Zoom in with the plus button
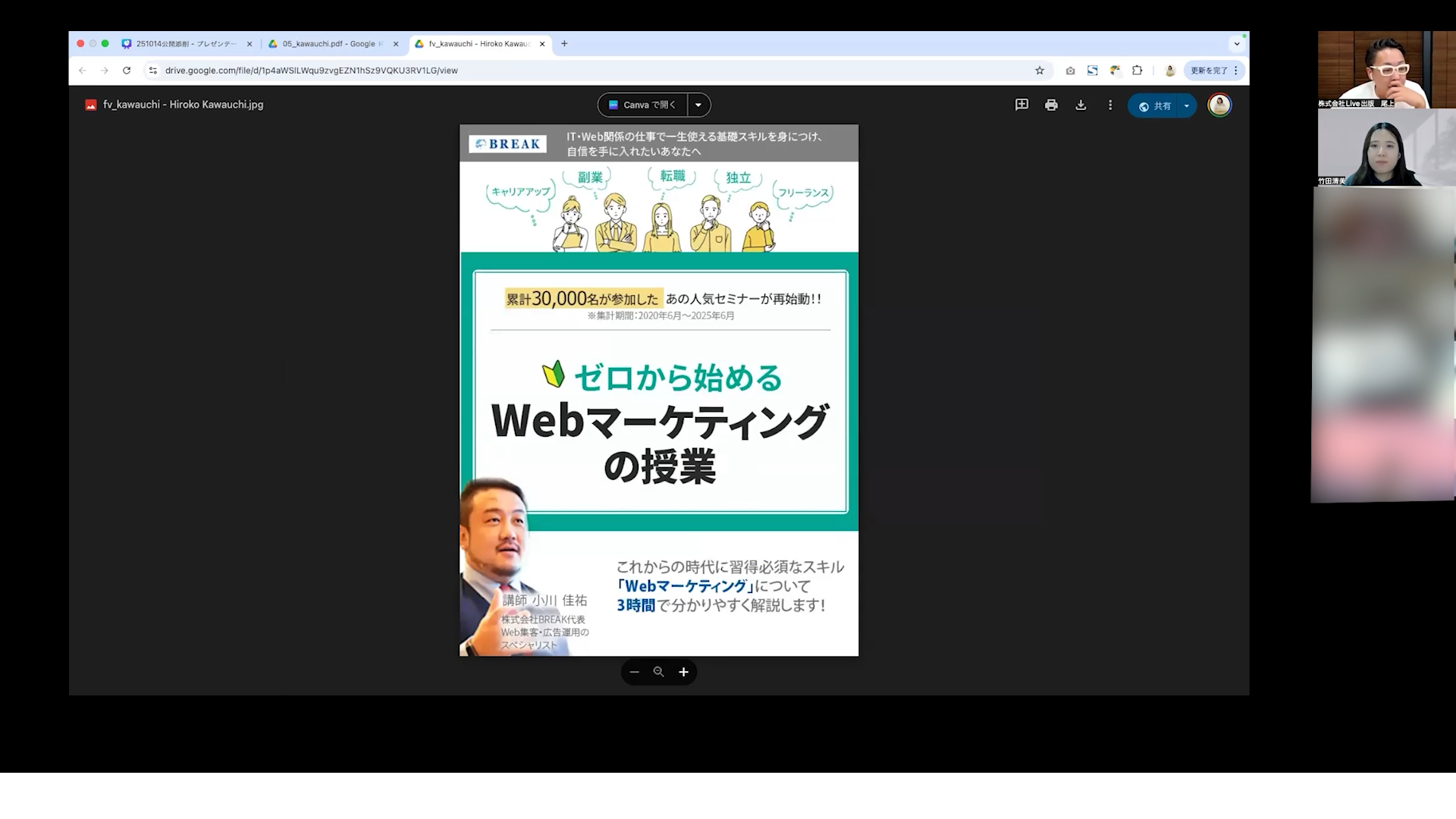This screenshot has width=1456, height=819. click(x=683, y=672)
